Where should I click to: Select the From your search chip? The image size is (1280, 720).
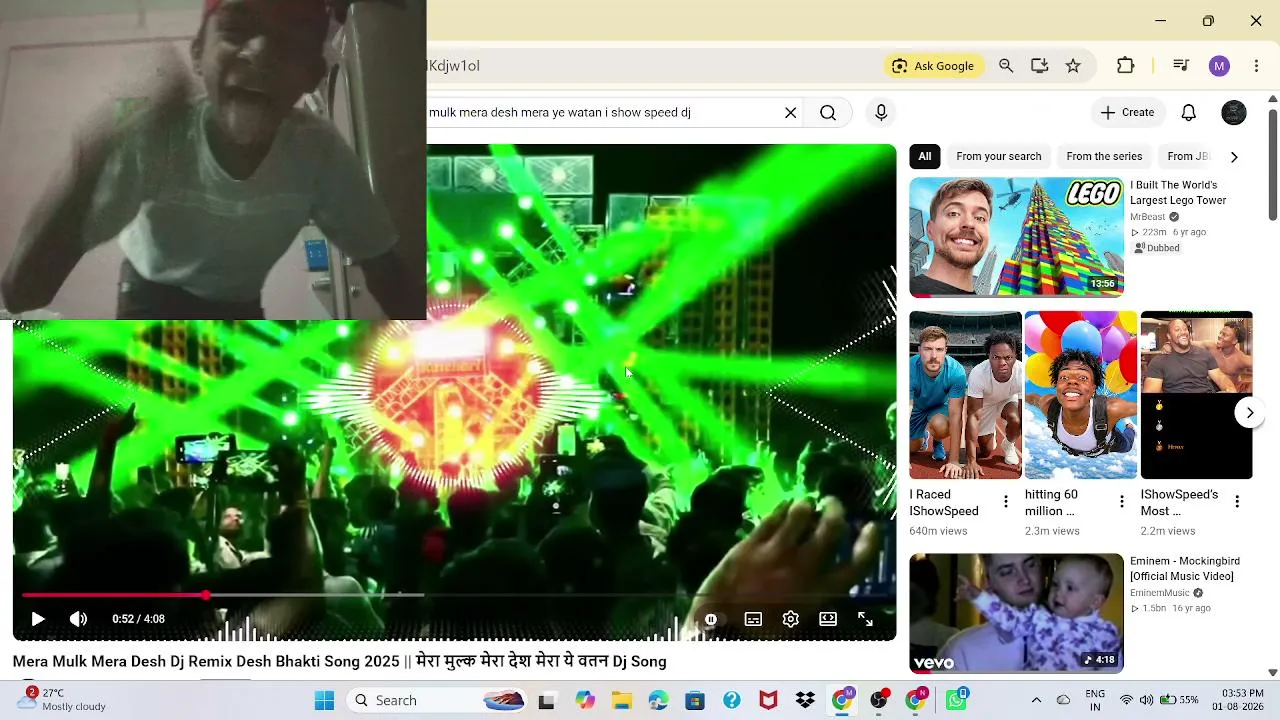coord(998,156)
